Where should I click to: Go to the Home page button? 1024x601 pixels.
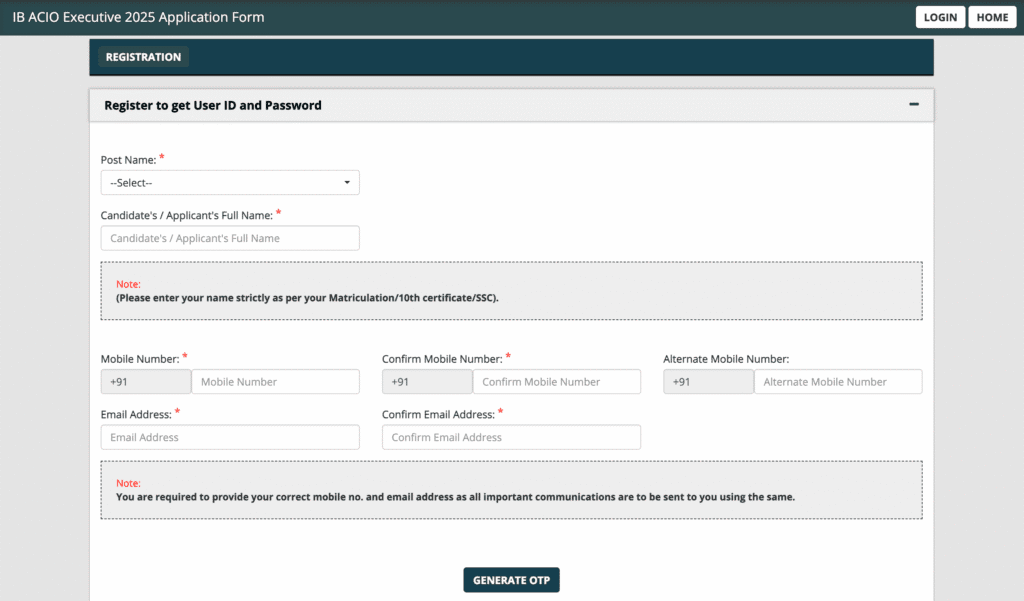pos(992,17)
